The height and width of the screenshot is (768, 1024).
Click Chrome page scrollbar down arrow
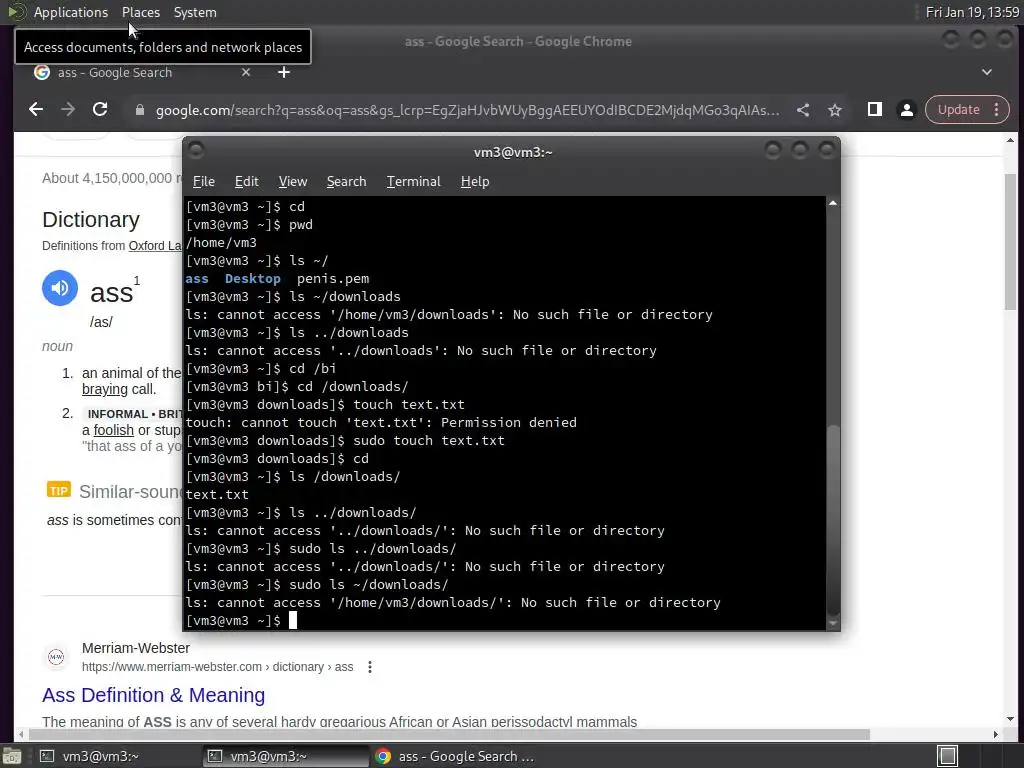pyautogui.click(x=1010, y=718)
